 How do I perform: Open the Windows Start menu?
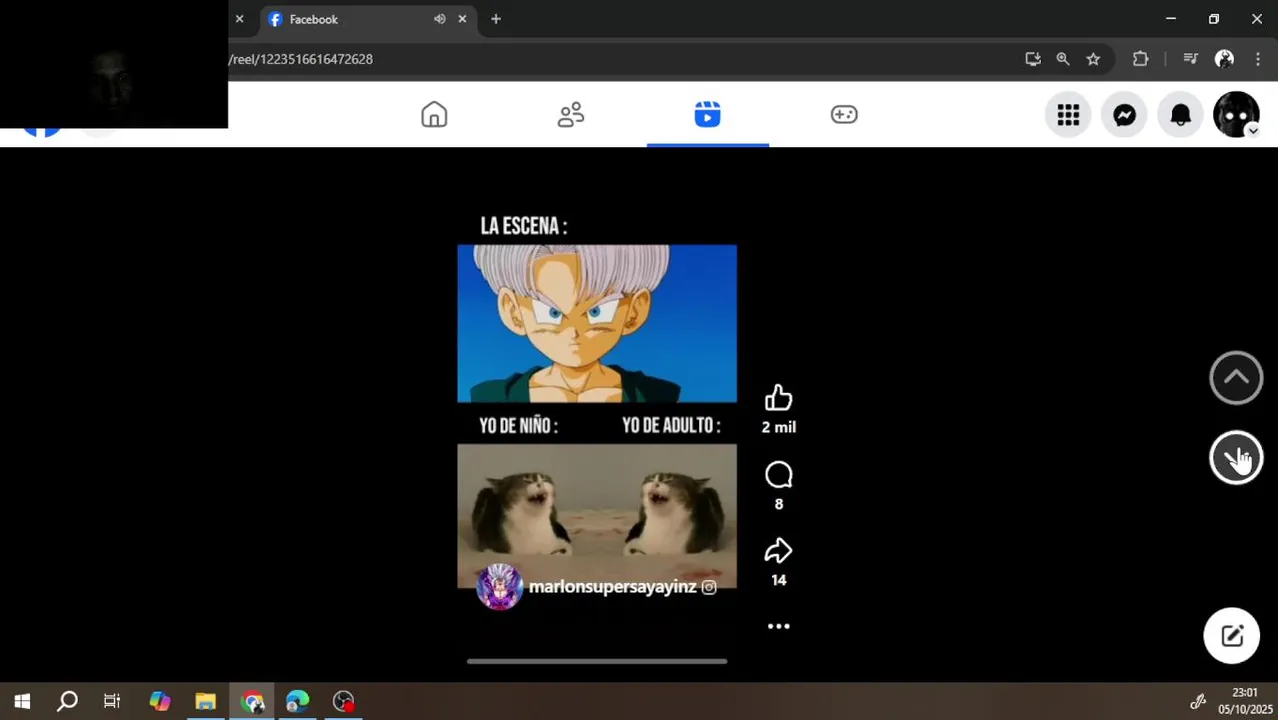[22, 701]
